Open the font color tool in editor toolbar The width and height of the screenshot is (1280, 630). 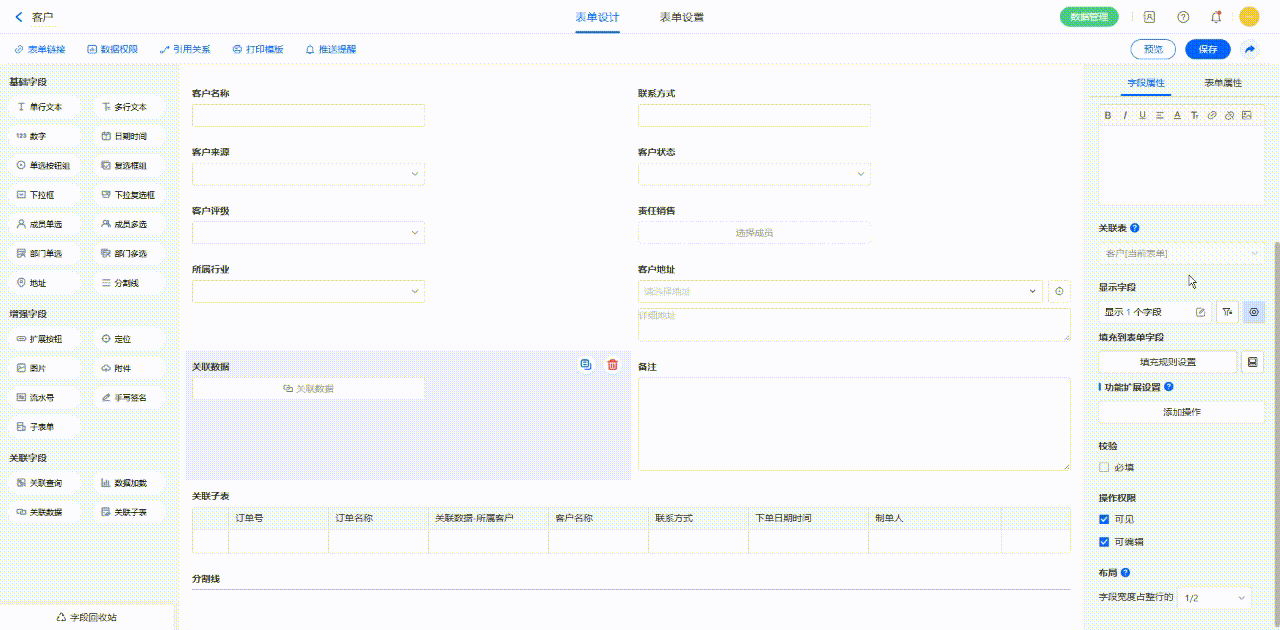1177,115
